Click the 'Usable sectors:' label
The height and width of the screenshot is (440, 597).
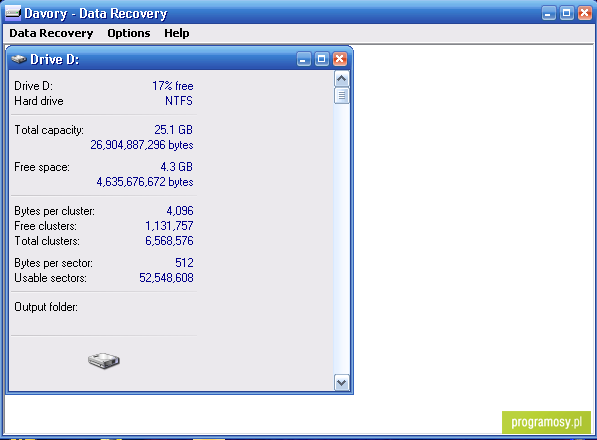[50, 278]
